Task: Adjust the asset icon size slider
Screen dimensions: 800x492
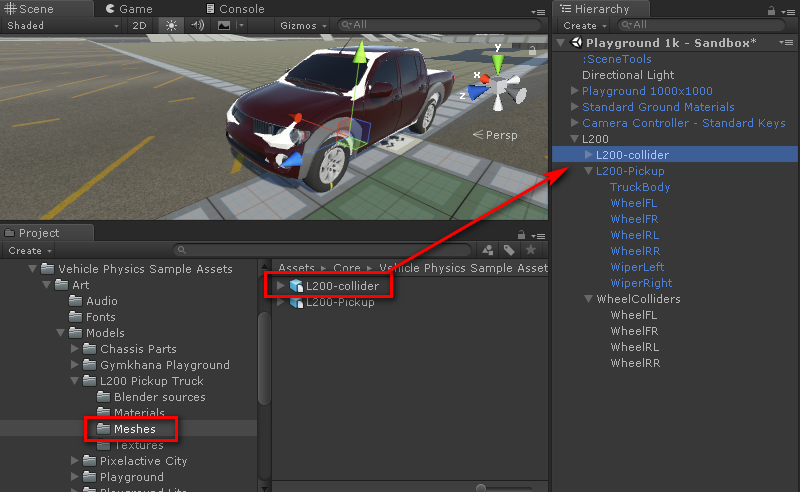Action: point(481,488)
